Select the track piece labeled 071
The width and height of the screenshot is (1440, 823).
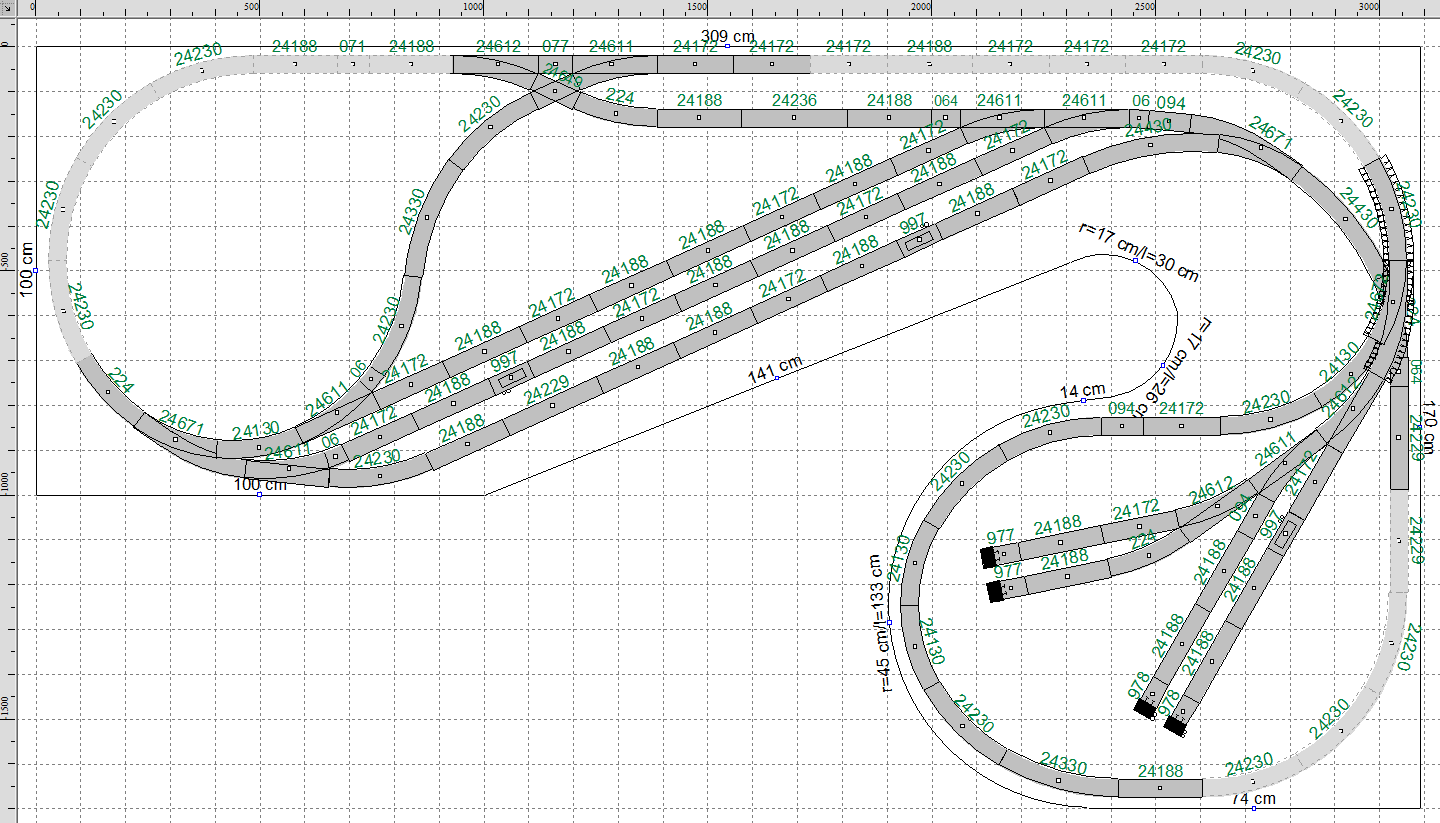pyautogui.click(x=353, y=65)
